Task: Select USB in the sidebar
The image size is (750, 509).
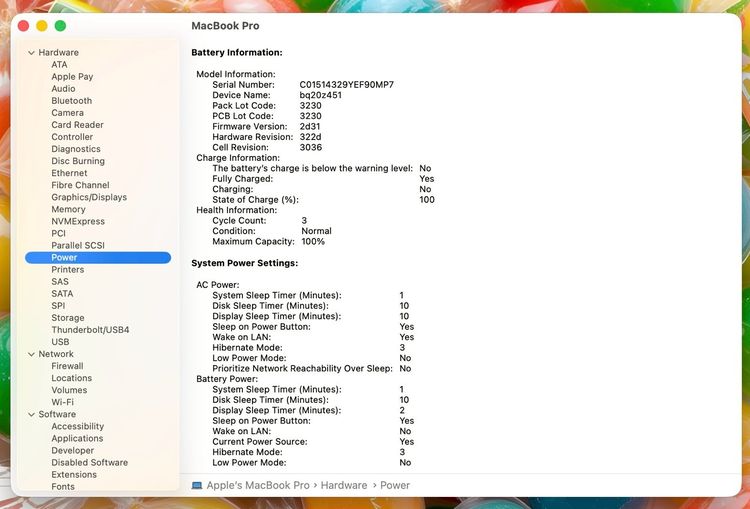Action: [x=60, y=342]
